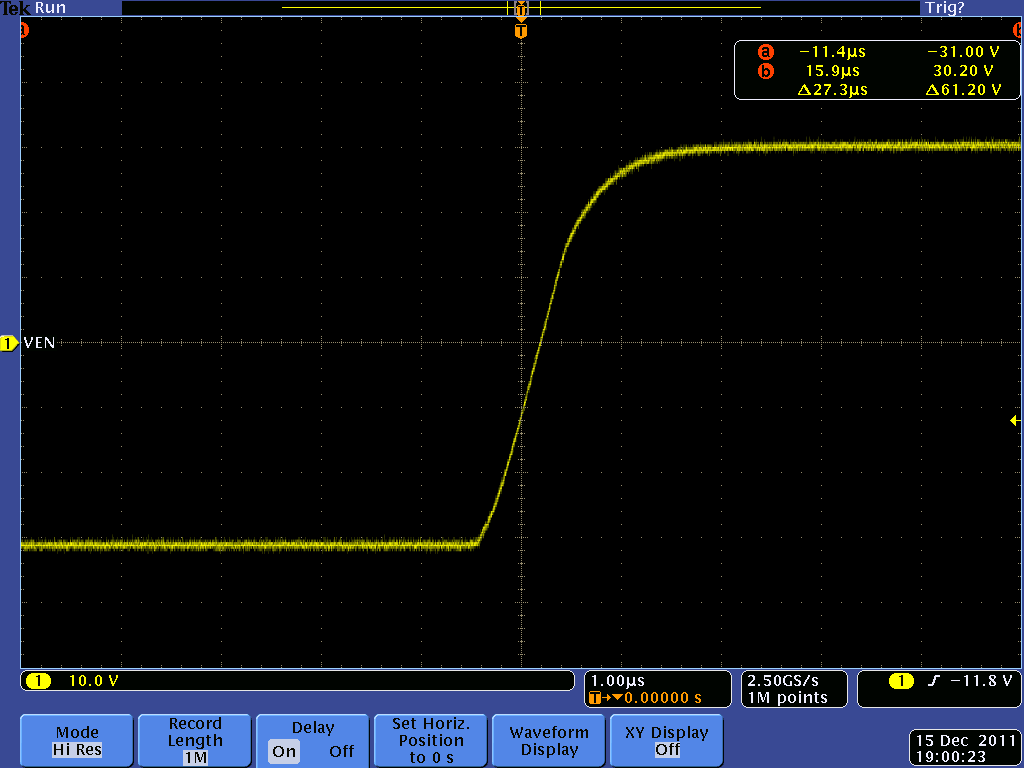Viewport: 1024px width, 768px height.
Task: Click the waveform record overview bar at top
Action: click(x=521, y=8)
